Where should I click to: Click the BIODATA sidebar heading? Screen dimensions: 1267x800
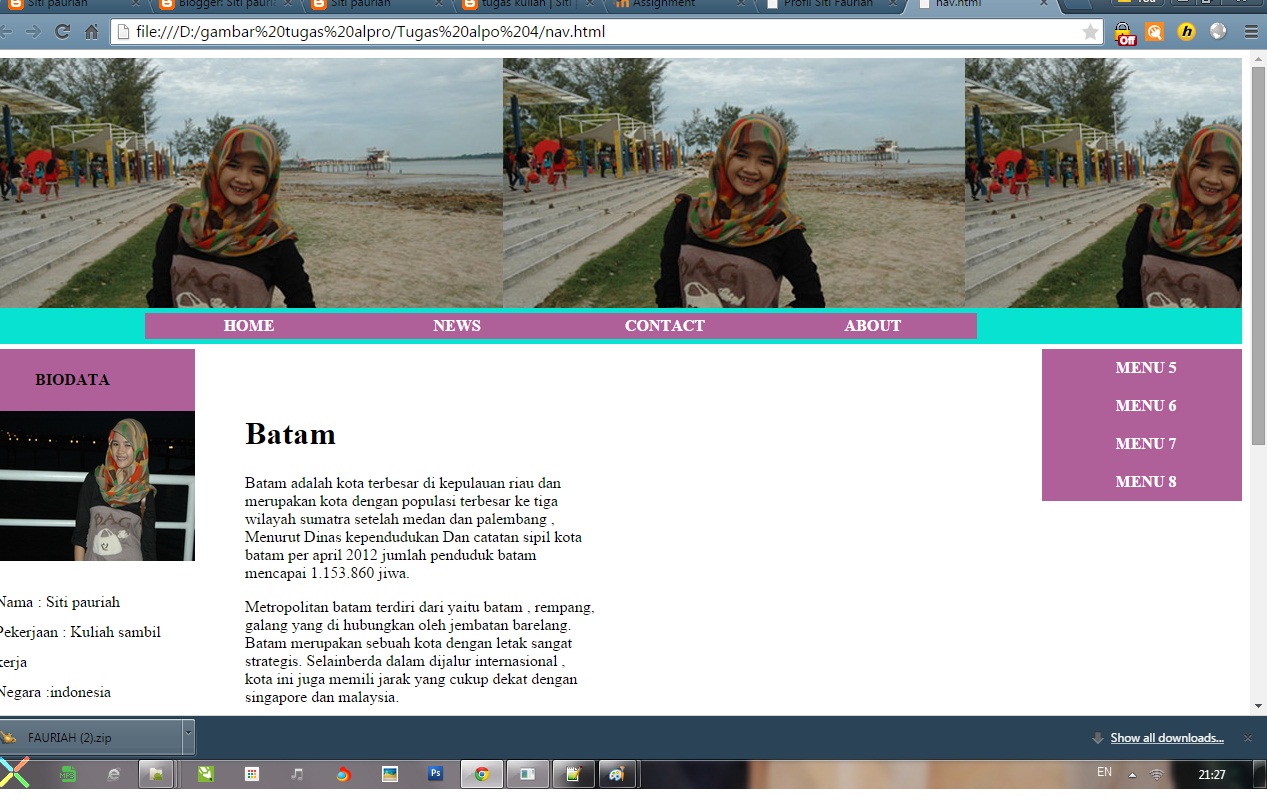coord(72,380)
